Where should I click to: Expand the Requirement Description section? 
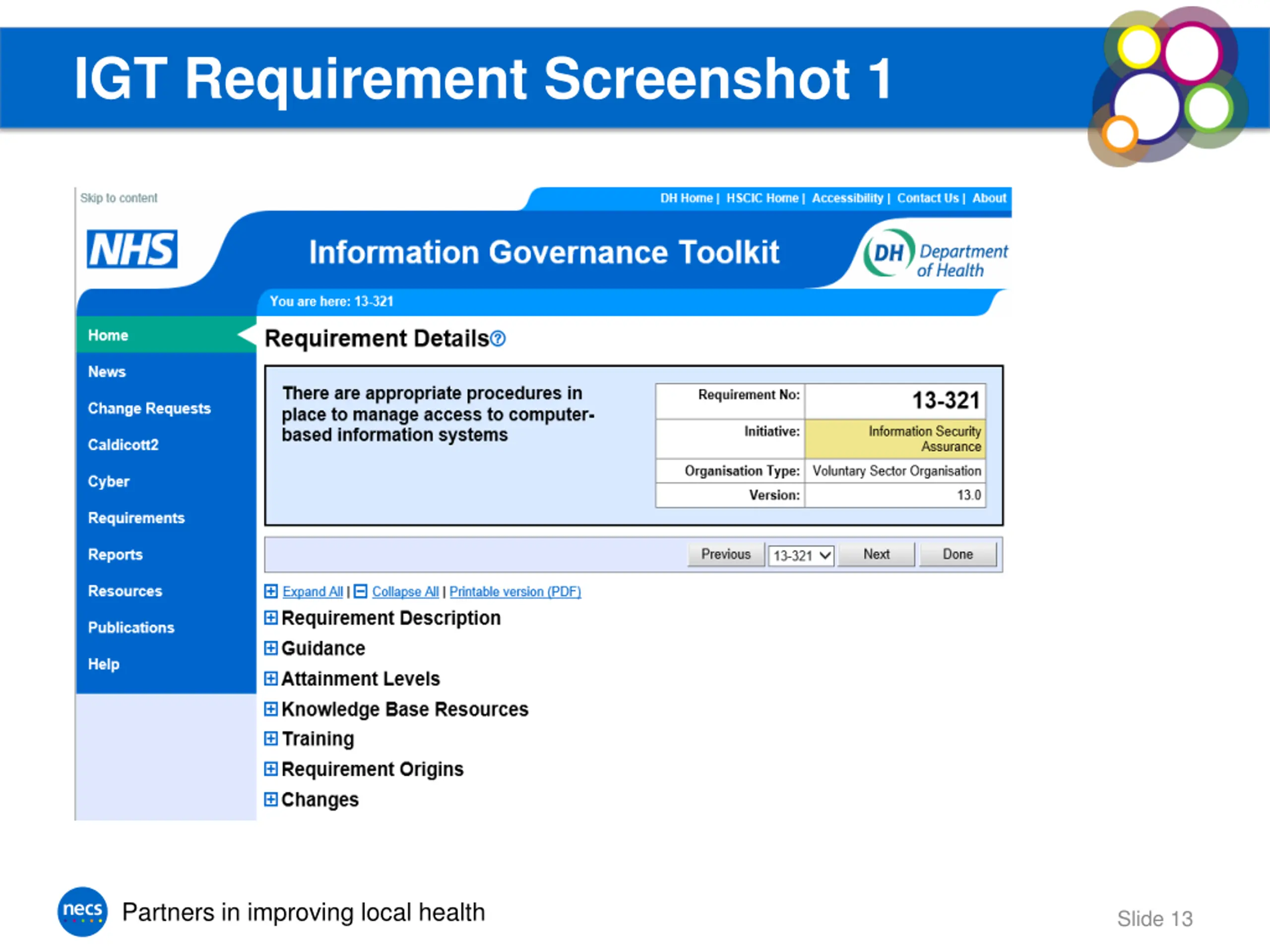pyautogui.click(x=271, y=618)
